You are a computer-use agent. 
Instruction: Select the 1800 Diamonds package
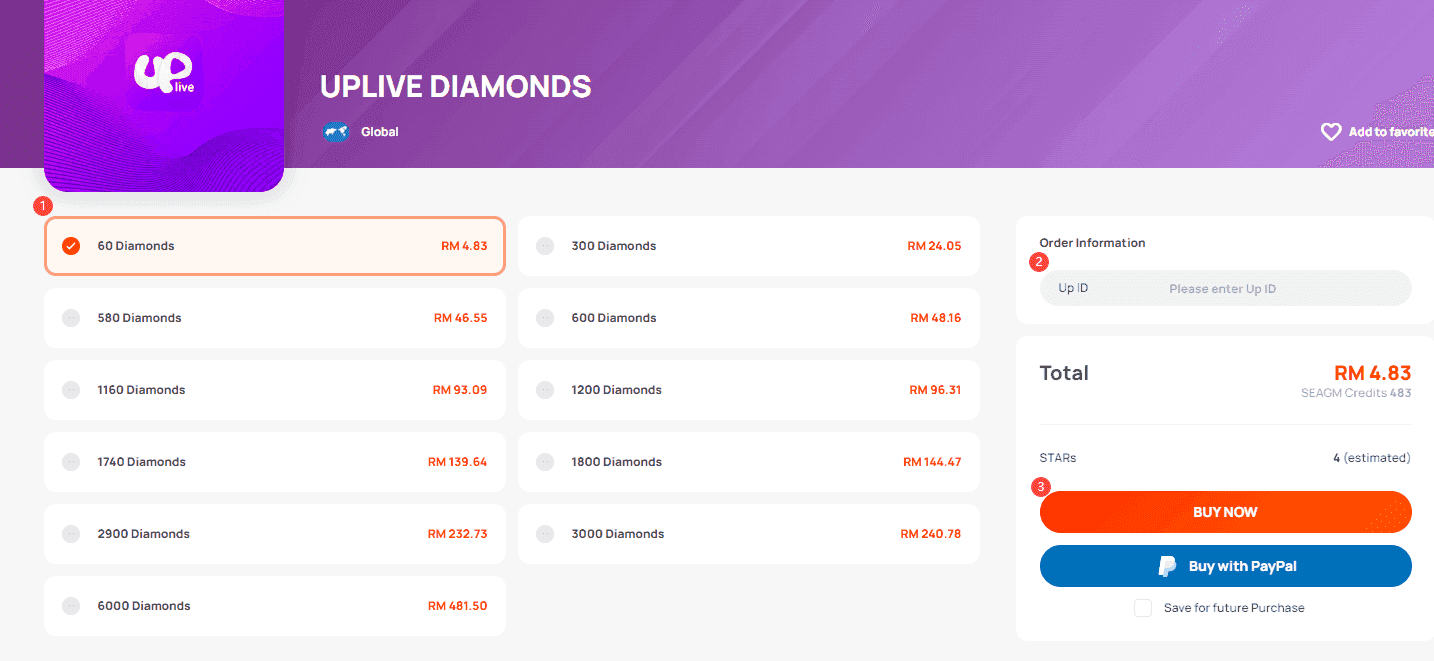click(747, 461)
